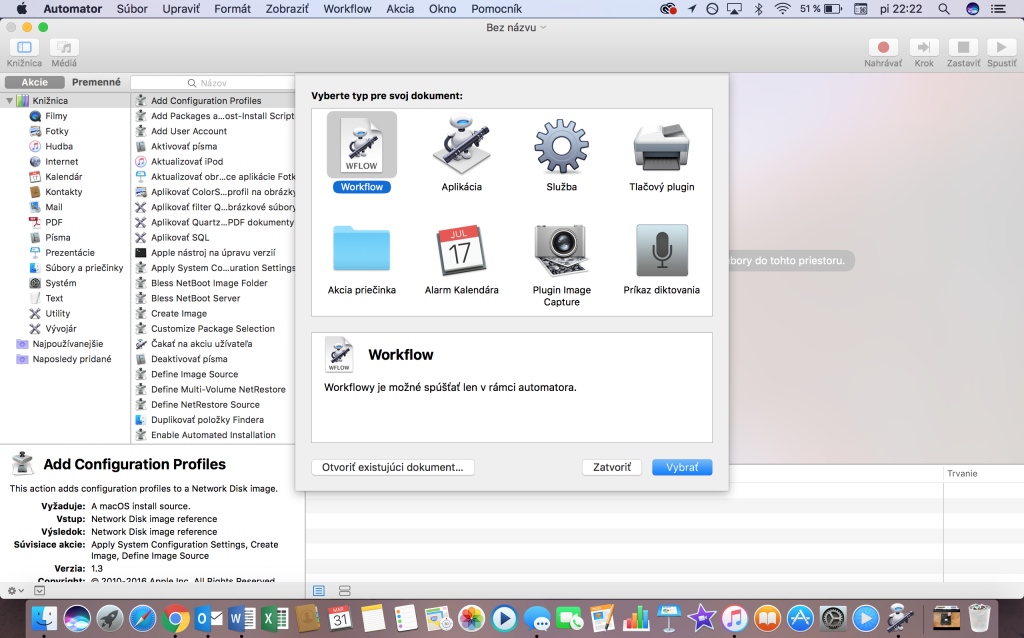Image resolution: width=1024 pixels, height=638 pixels.
Task: Open the Akcia menu
Action: [x=400, y=9]
